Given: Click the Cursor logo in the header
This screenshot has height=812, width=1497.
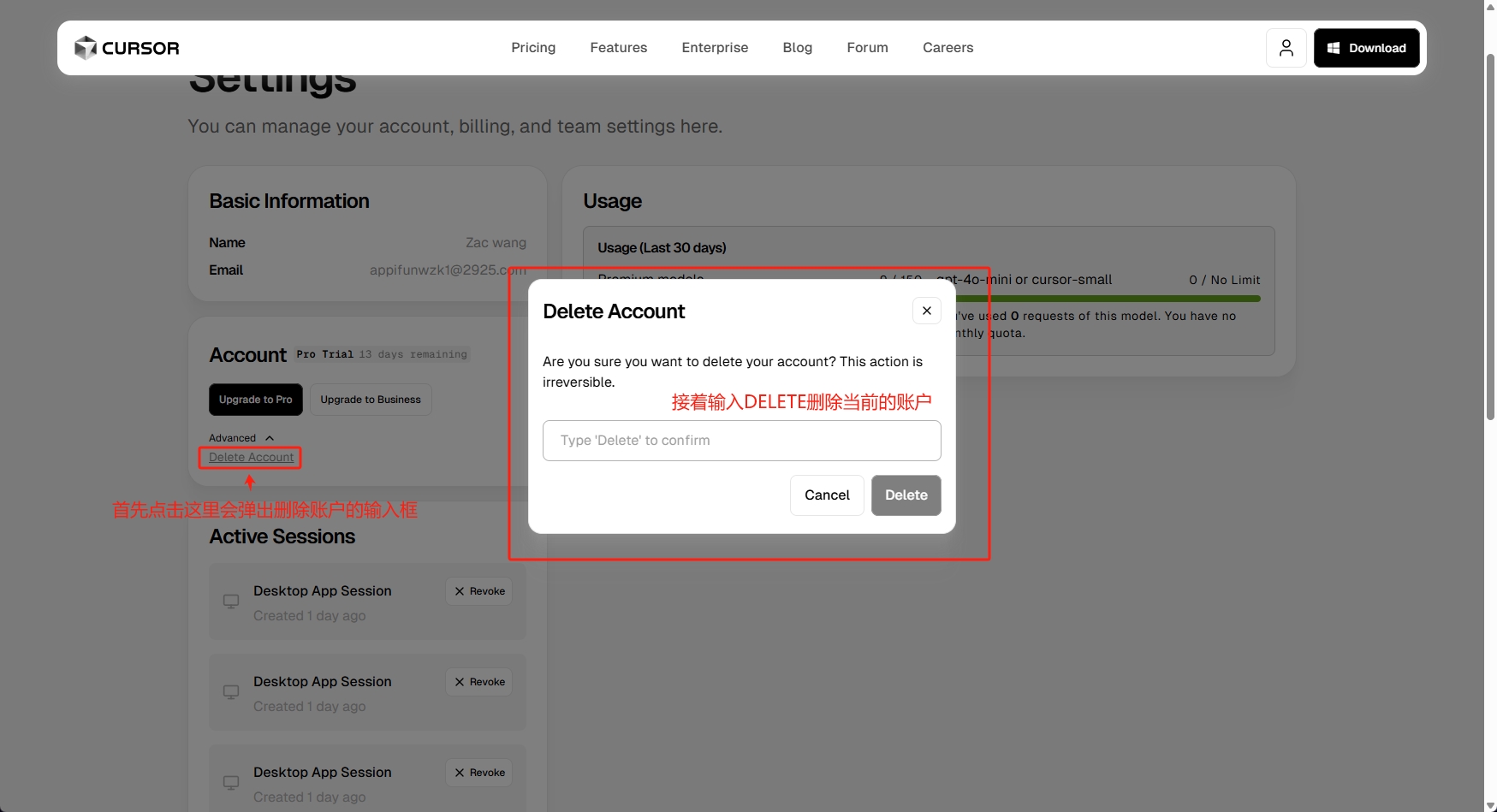Looking at the screenshot, I should point(127,48).
